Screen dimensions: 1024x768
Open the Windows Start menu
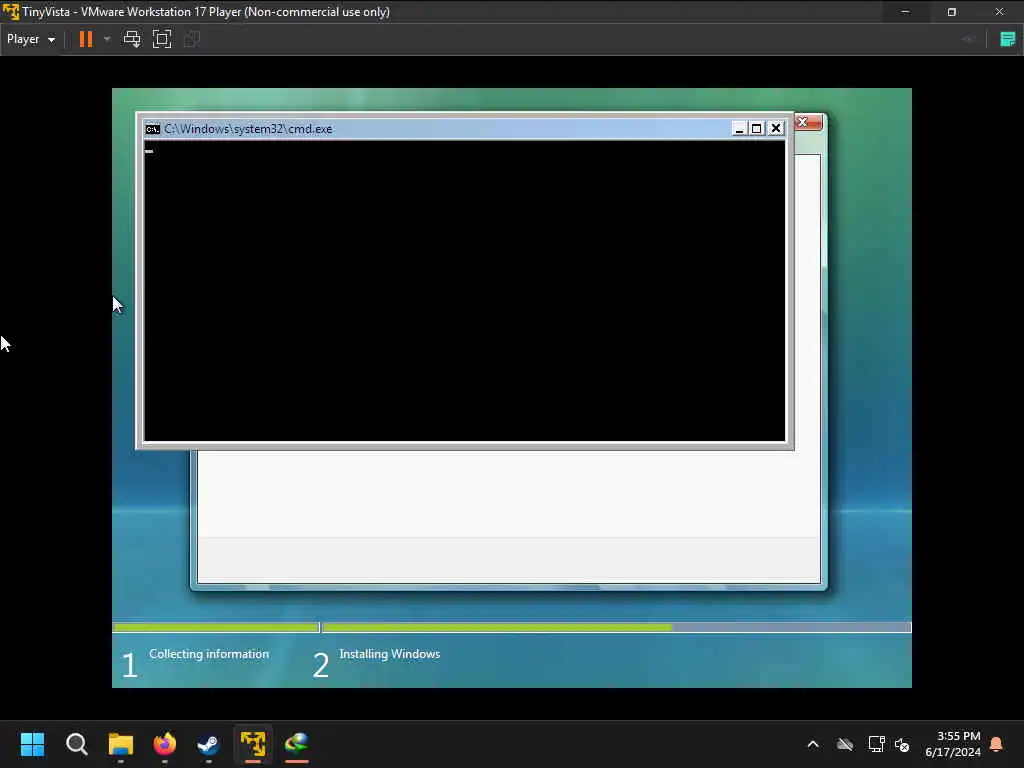tap(33, 744)
